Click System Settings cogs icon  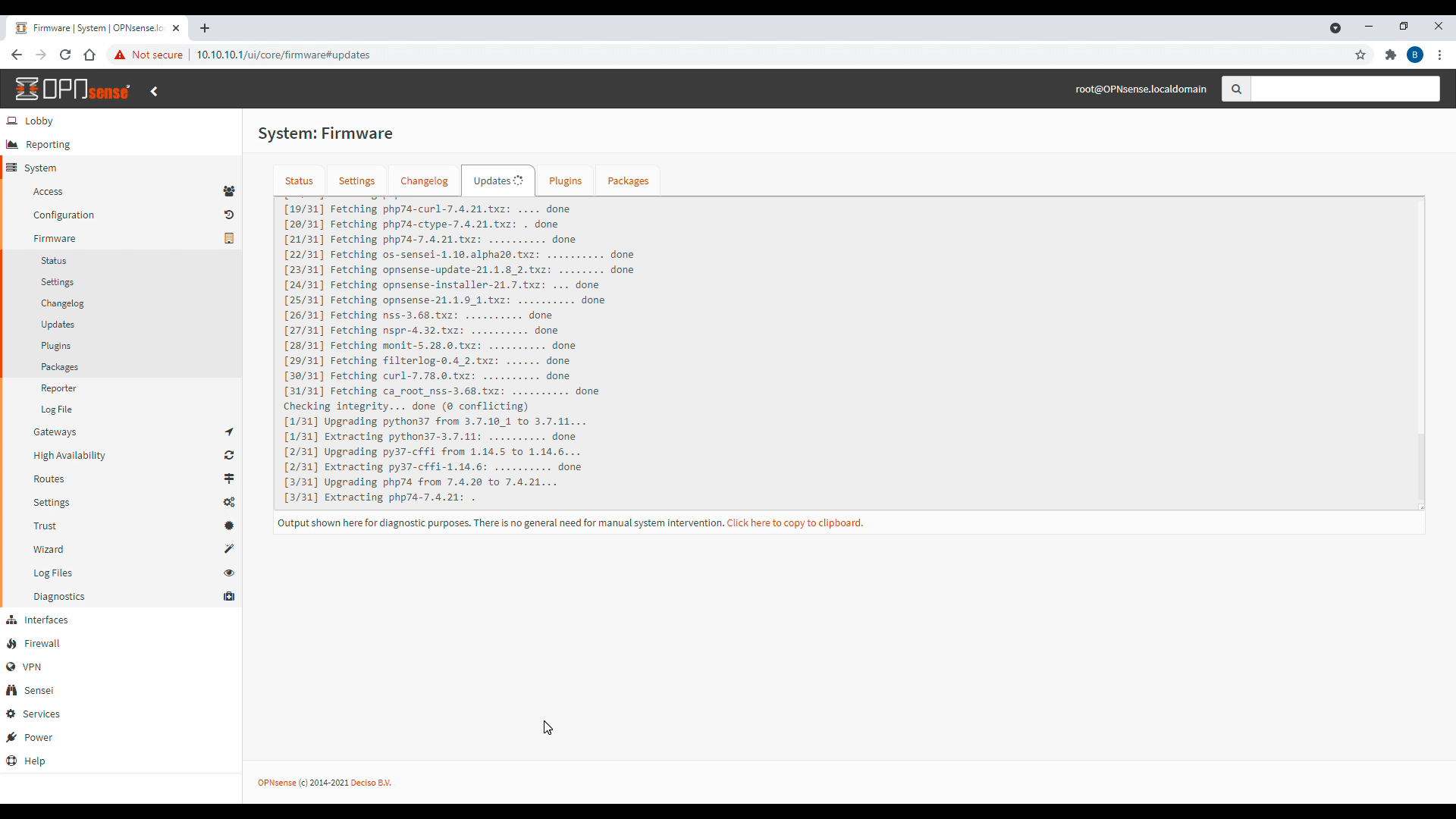point(229,503)
